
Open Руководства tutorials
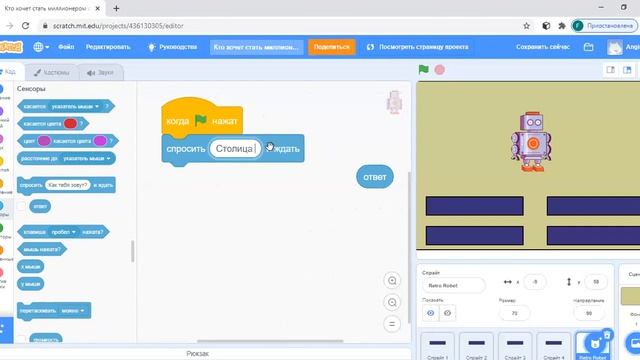point(172,47)
